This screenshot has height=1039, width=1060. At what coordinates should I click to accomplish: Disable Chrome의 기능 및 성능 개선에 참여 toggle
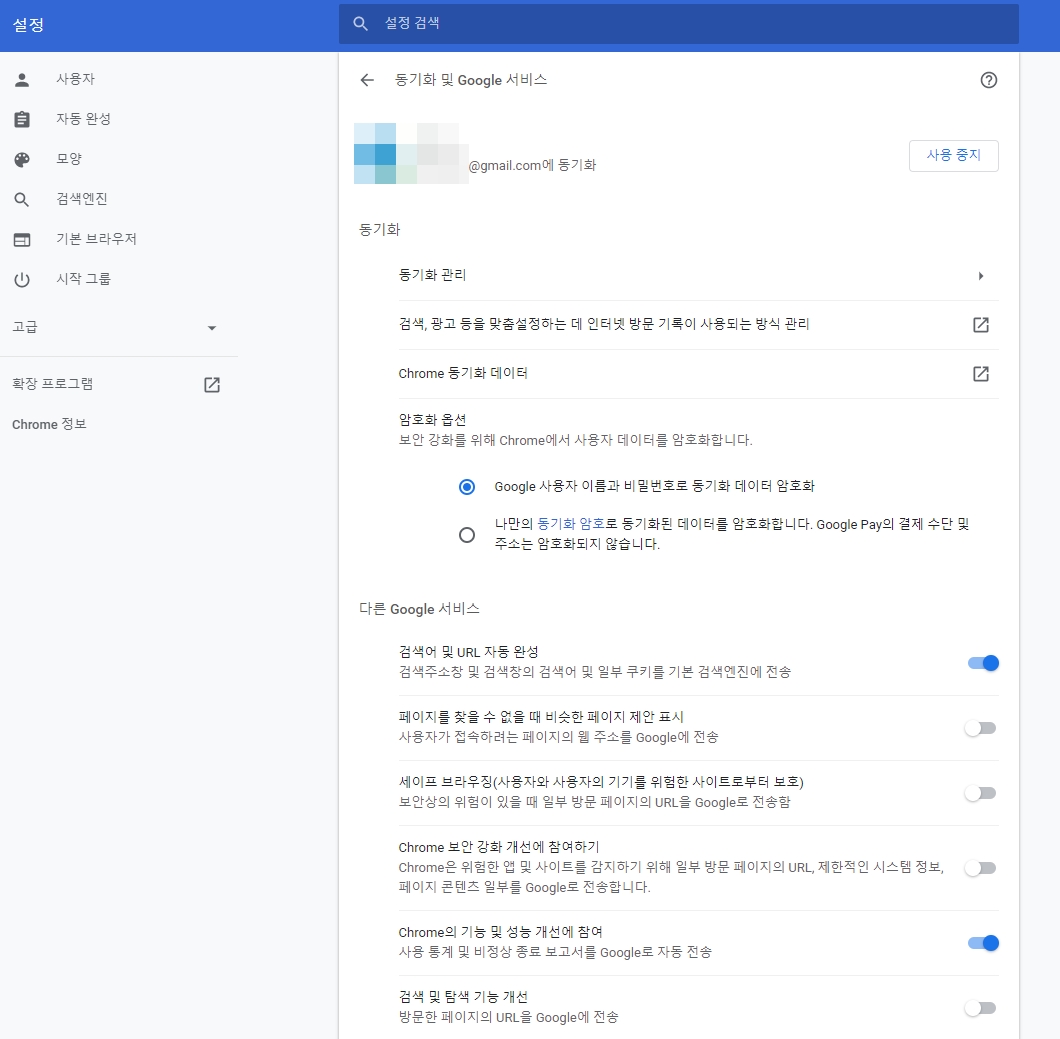983,943
